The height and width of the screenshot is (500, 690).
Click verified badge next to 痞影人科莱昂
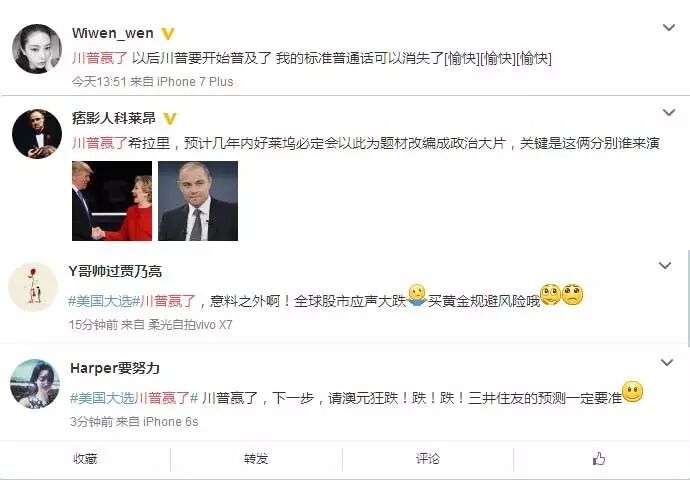pyautogui.click(x=170, y=118)
